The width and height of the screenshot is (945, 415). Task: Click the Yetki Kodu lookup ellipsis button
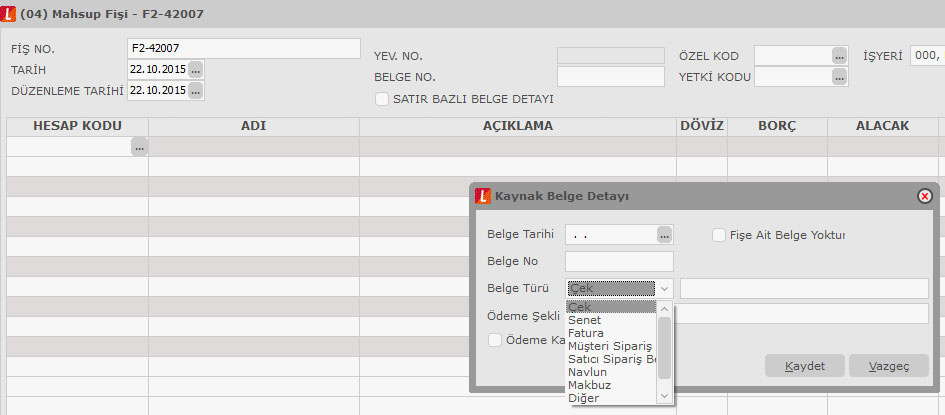839,77
